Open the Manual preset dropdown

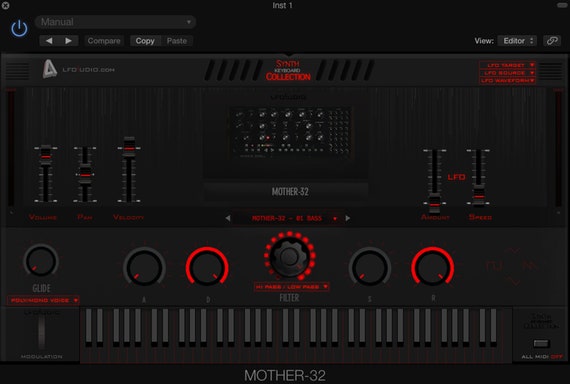[115, 22]
